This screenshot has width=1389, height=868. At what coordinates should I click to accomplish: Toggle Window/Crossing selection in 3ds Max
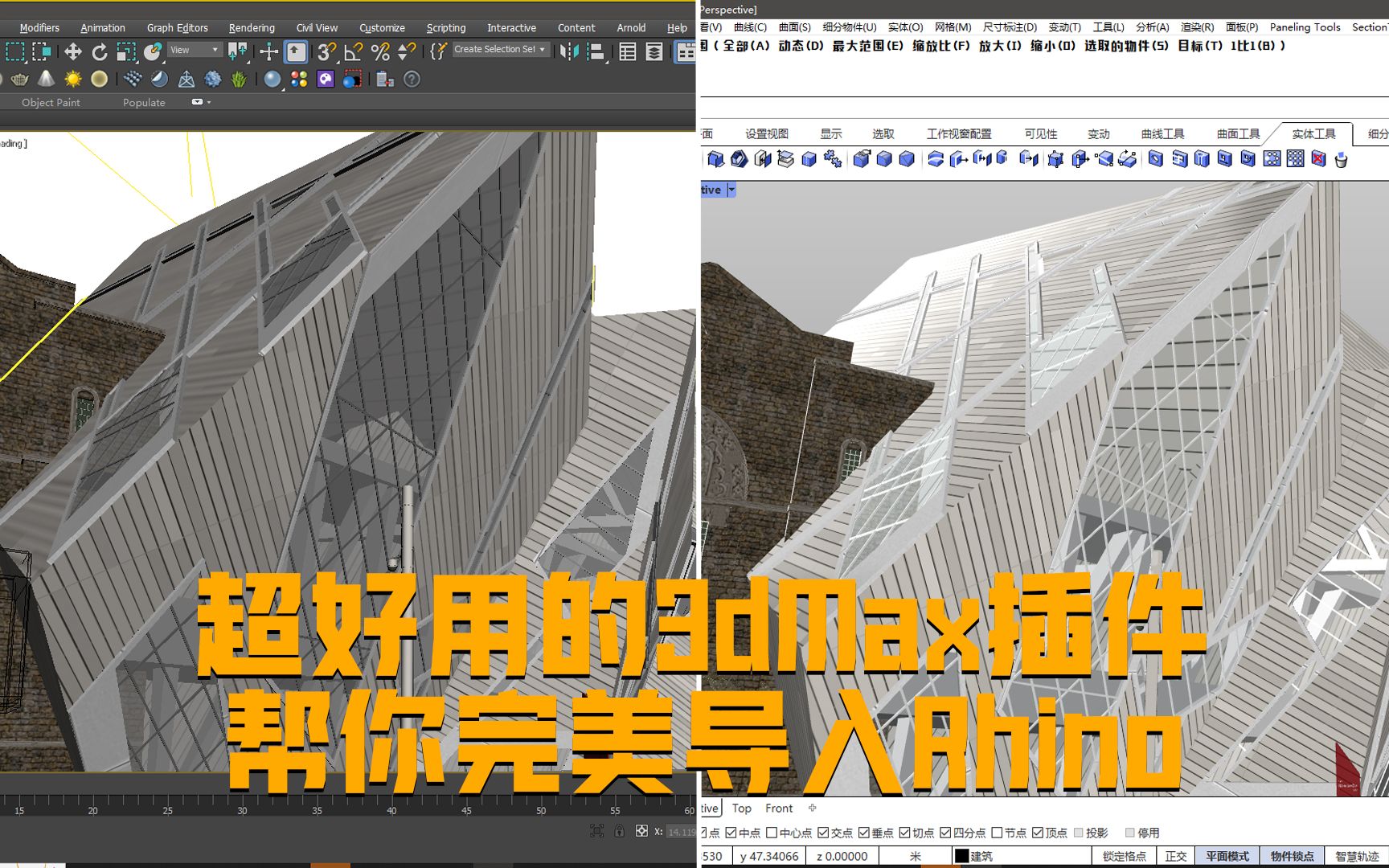click(41, 52)
